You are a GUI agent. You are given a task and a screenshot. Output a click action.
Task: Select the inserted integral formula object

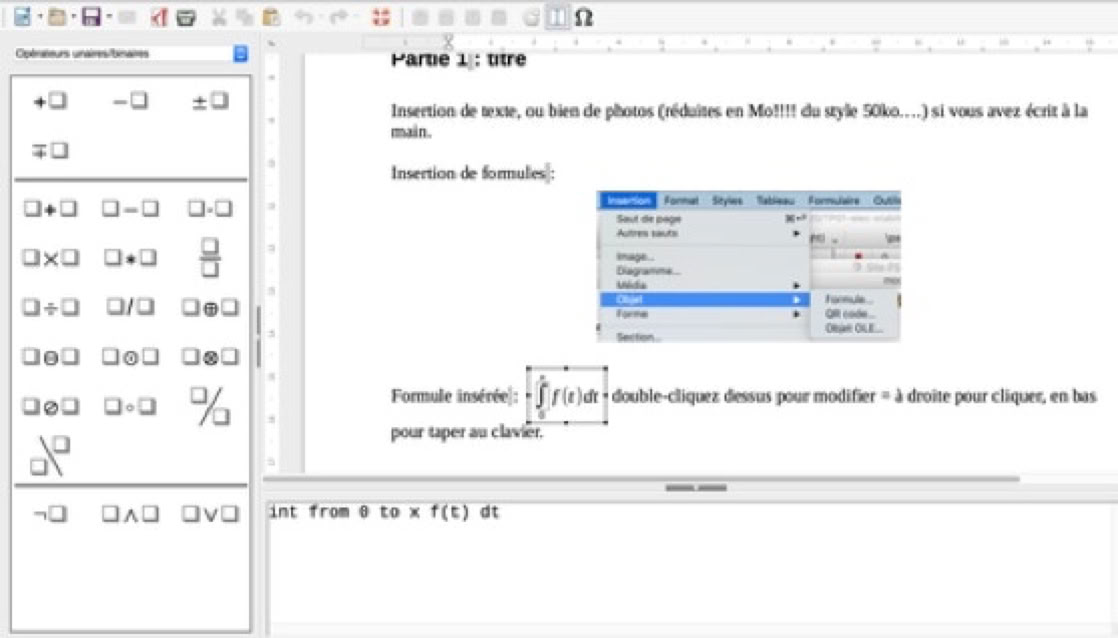coord(567,395)
